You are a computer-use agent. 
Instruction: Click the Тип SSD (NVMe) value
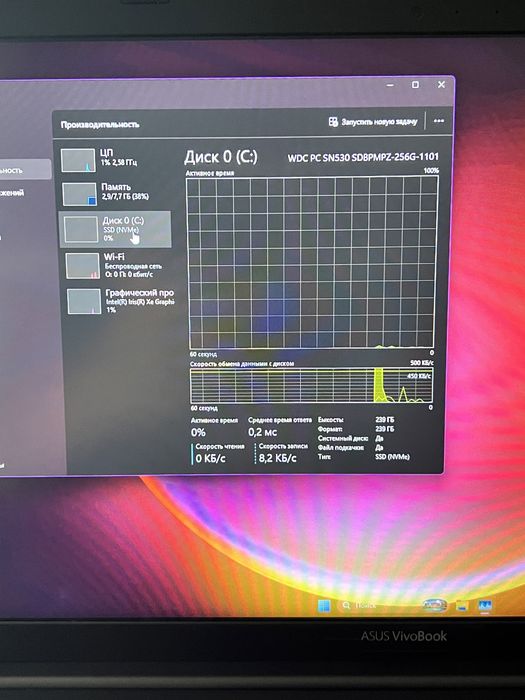[392, 457]
